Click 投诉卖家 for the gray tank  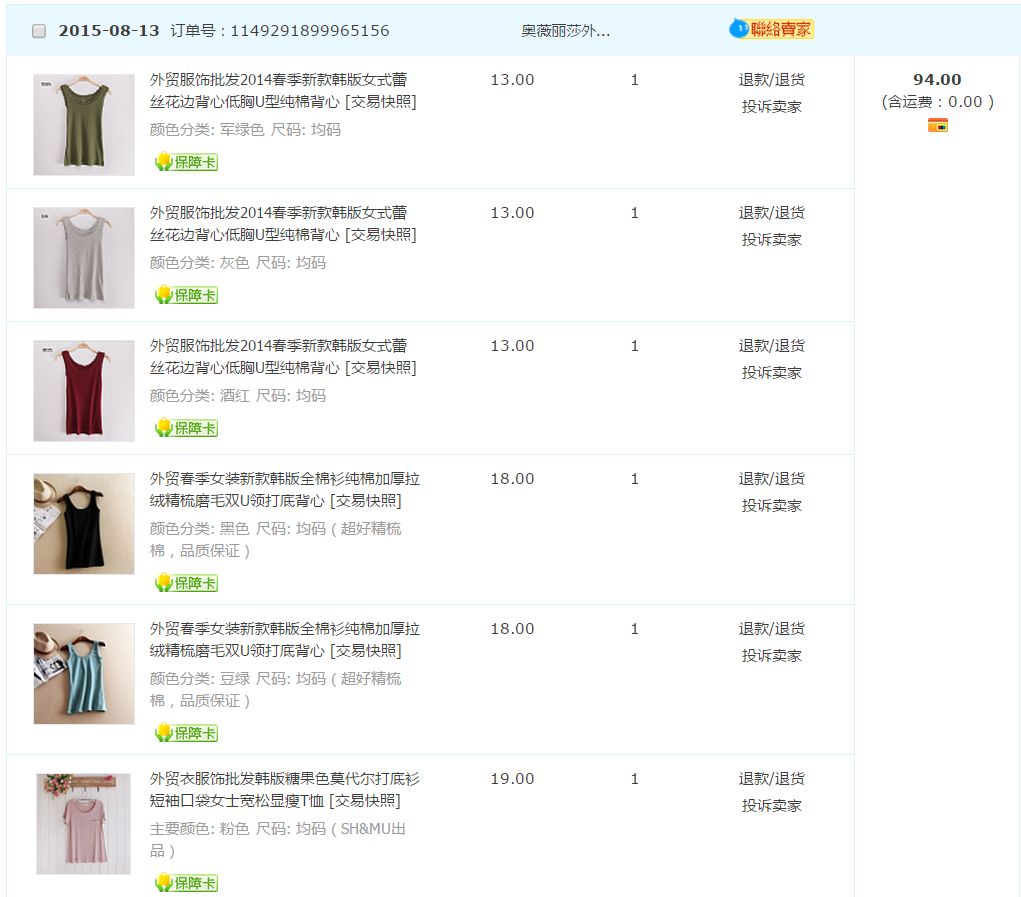tap(771, 240)
